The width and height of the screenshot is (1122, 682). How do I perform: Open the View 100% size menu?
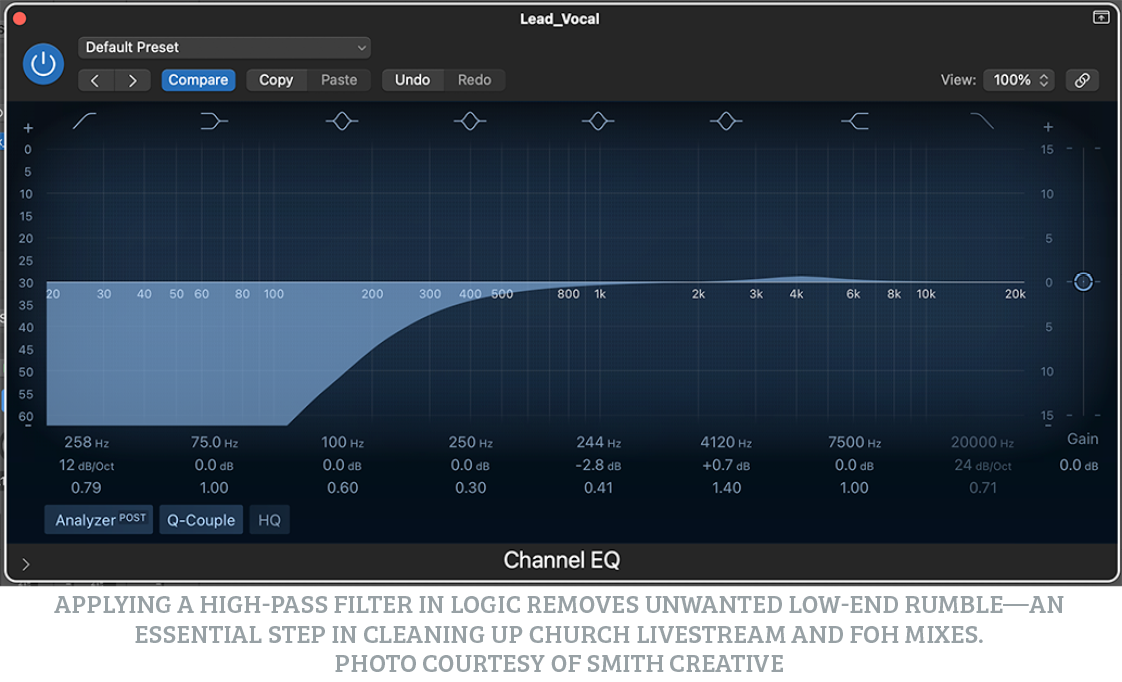[x=1019, y=80]
